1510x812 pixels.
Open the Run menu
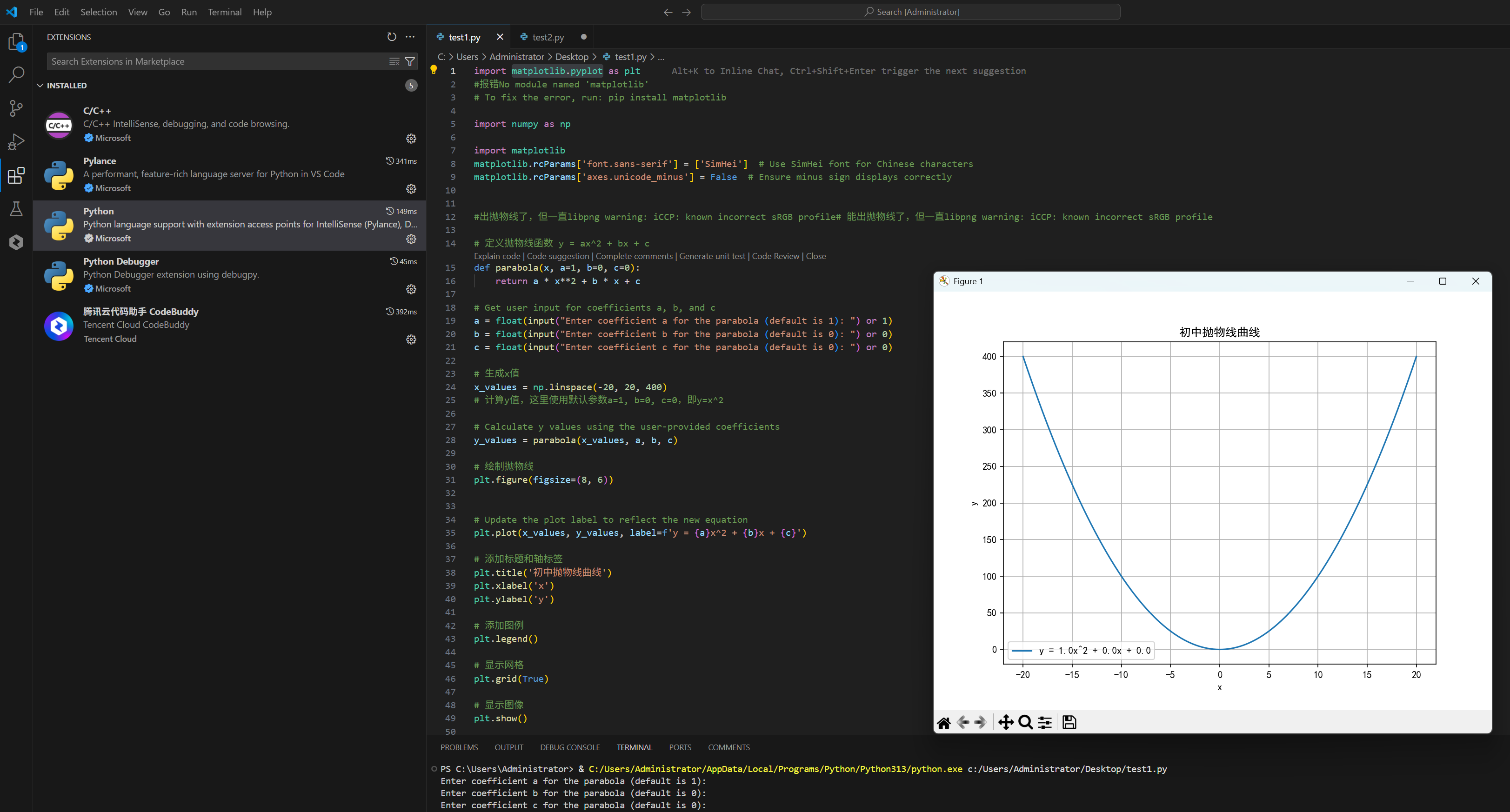189,12
